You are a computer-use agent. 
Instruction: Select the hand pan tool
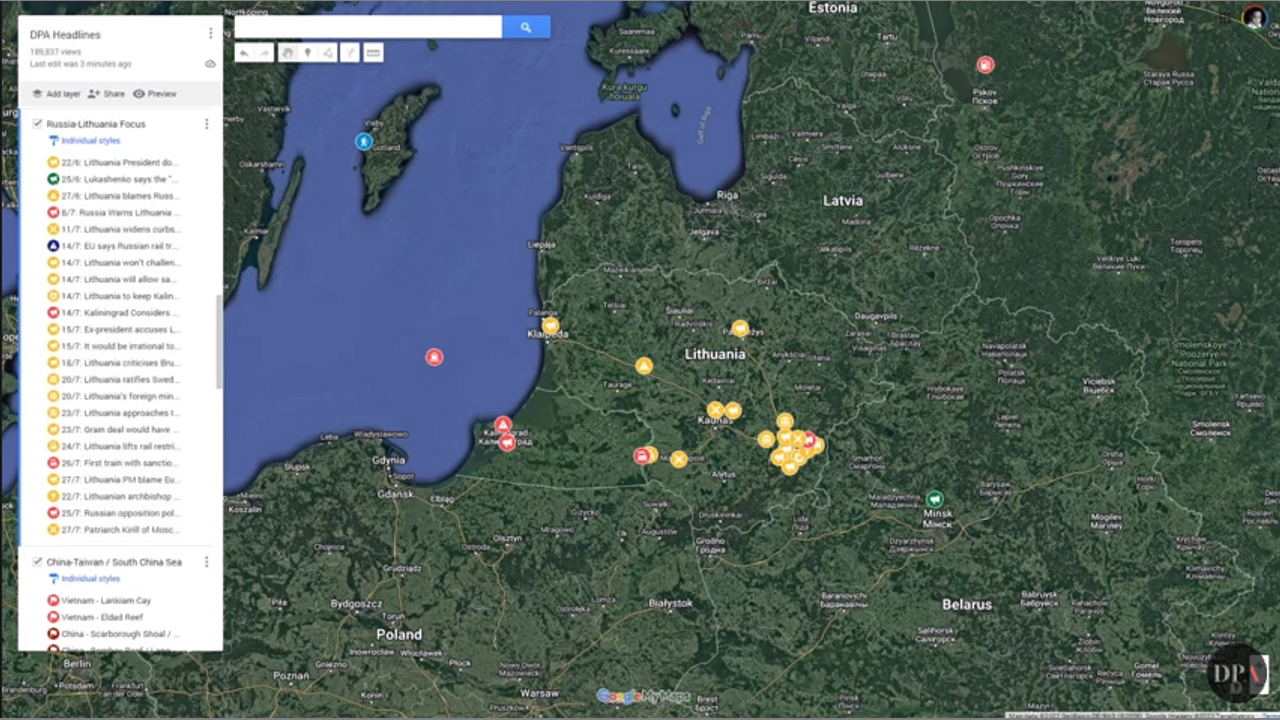click(x=287, y=53)
